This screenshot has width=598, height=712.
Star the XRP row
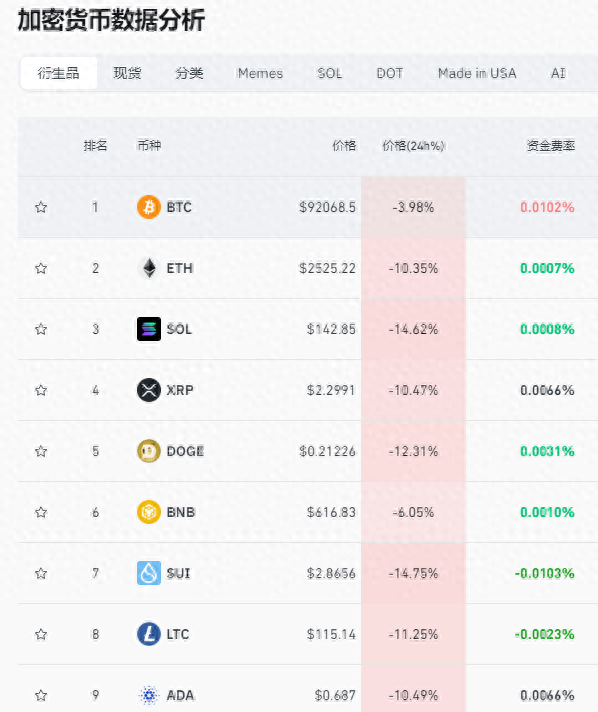[41, 390]
